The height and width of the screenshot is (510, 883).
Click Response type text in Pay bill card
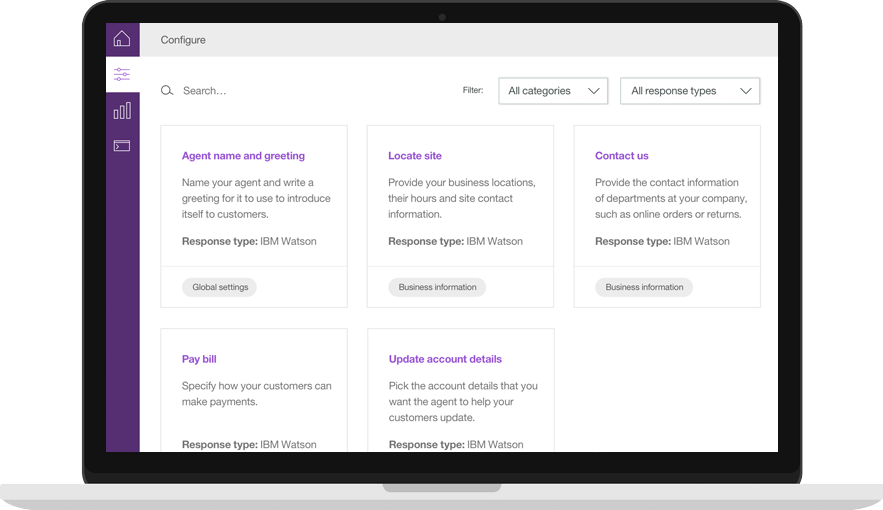(x=249, y=444)
